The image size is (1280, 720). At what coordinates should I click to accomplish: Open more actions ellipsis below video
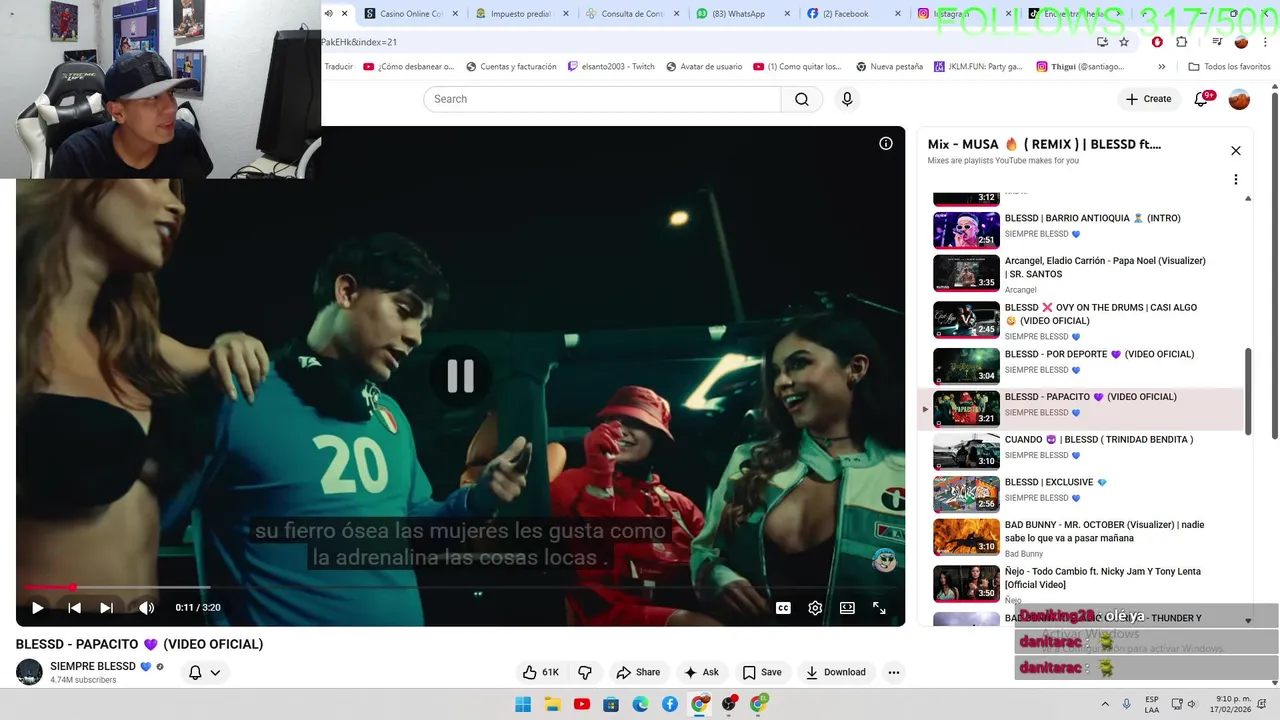point(894,672)
